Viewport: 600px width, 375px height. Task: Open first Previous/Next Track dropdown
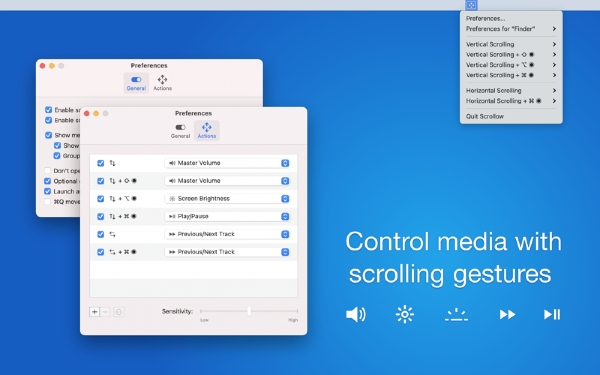coord(227,234)
